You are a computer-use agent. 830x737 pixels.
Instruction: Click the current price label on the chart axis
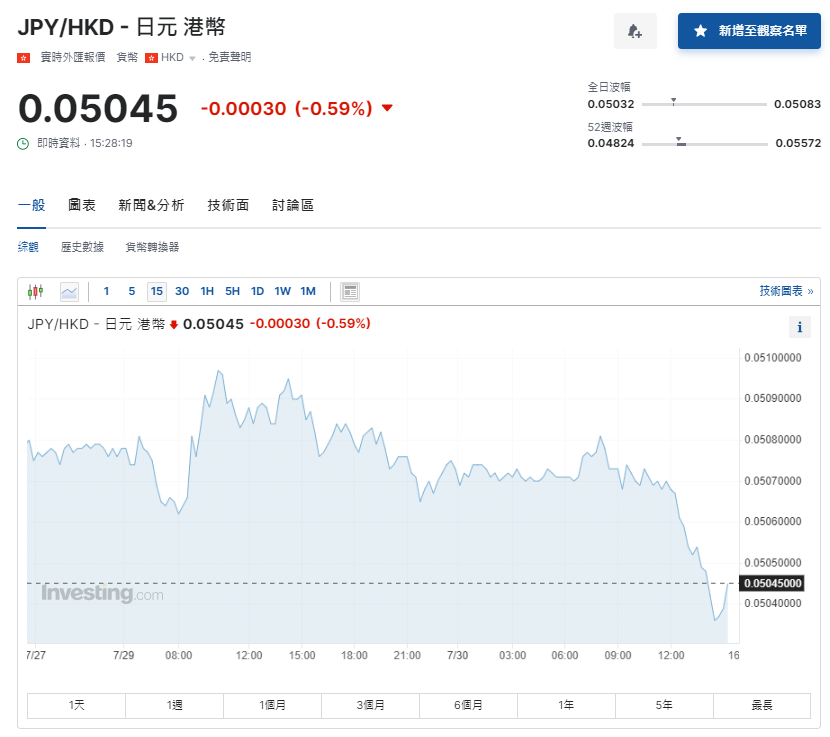click(x=770, y=583)
